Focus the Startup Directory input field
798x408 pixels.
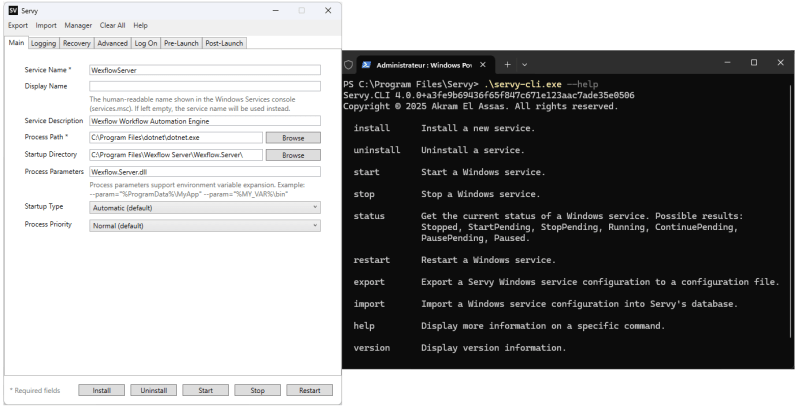point(176,155)
